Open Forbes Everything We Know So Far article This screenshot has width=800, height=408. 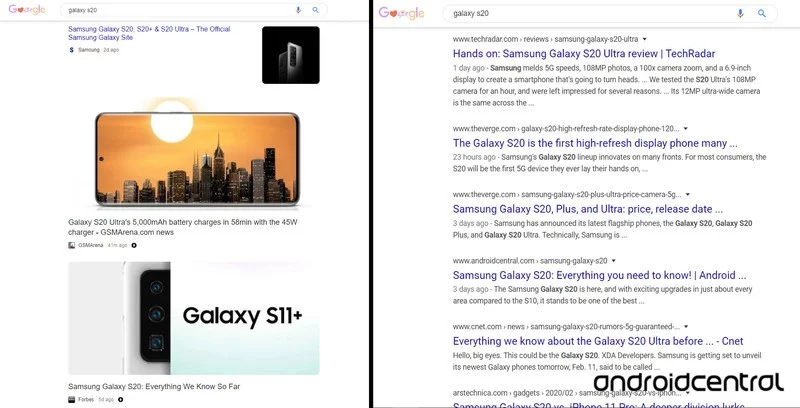(x=154, y=387)
